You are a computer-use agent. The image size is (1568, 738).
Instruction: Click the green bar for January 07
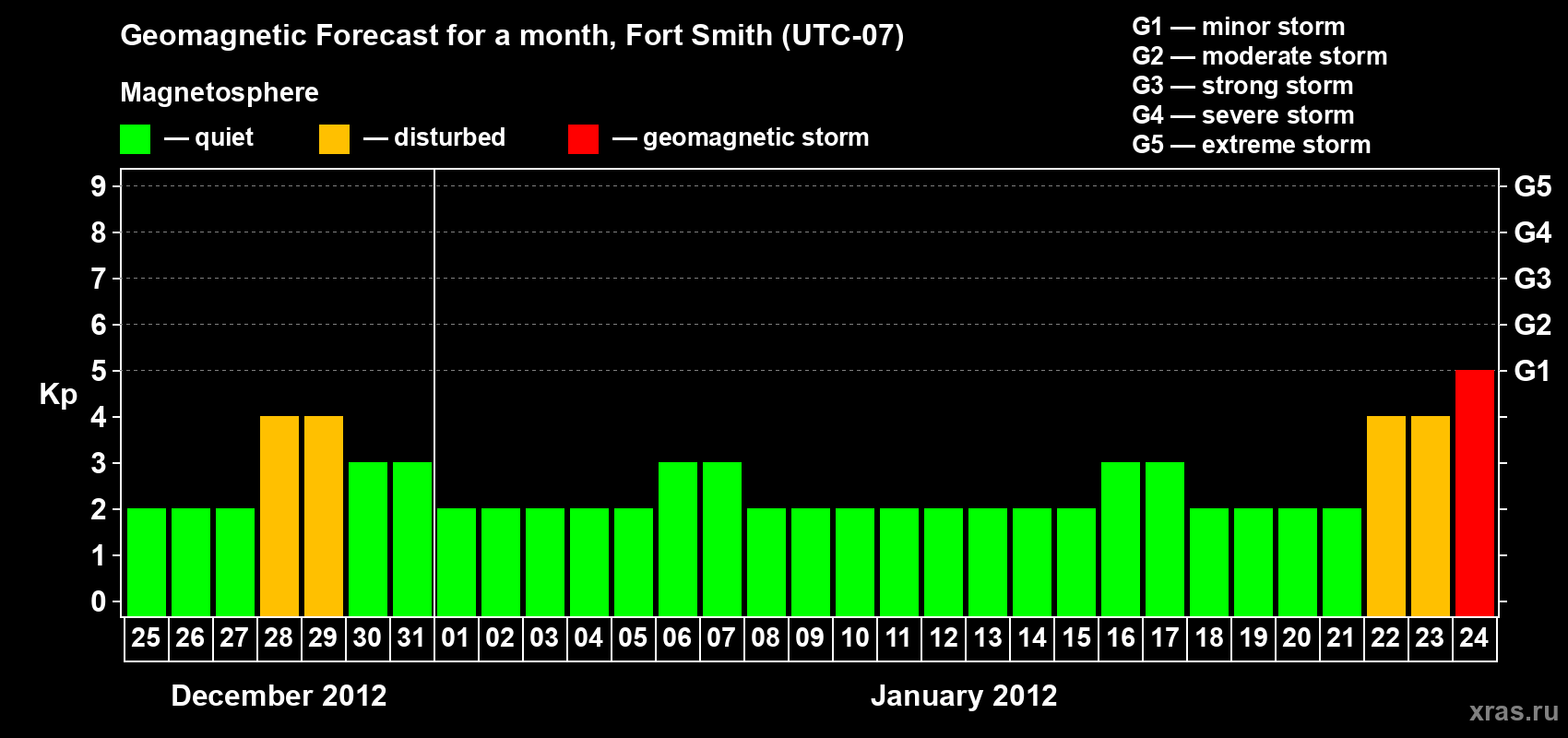(x=721, y=539)
